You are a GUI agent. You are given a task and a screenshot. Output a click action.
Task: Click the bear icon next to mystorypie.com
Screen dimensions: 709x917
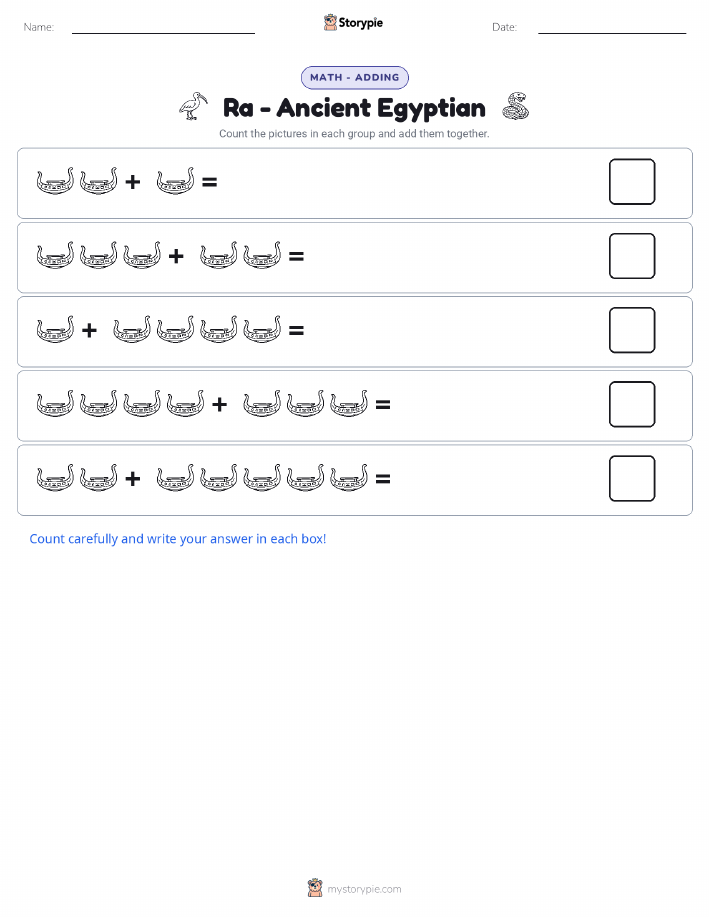coord(315,888)
